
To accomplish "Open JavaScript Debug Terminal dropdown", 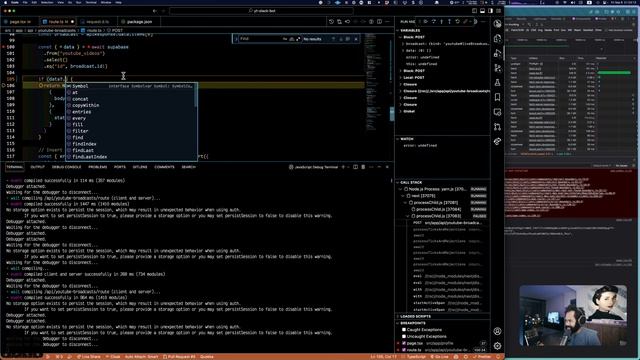I will [x=348, y=167].
